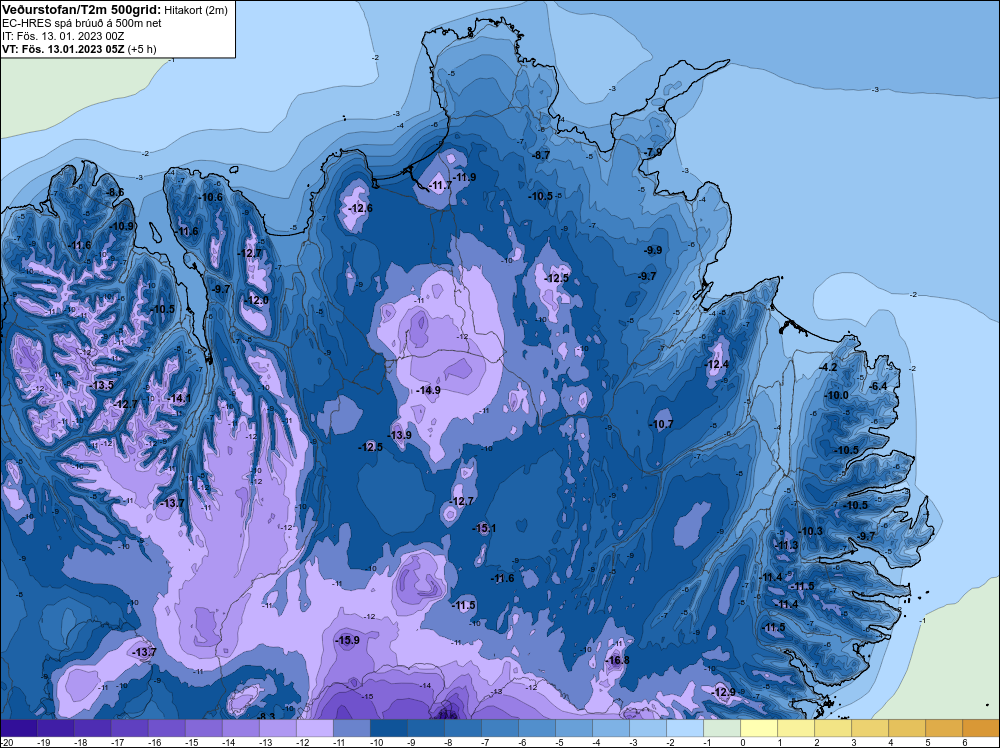
Task: Select the -11.7 temperature reading
Action: tap(439, 186)
